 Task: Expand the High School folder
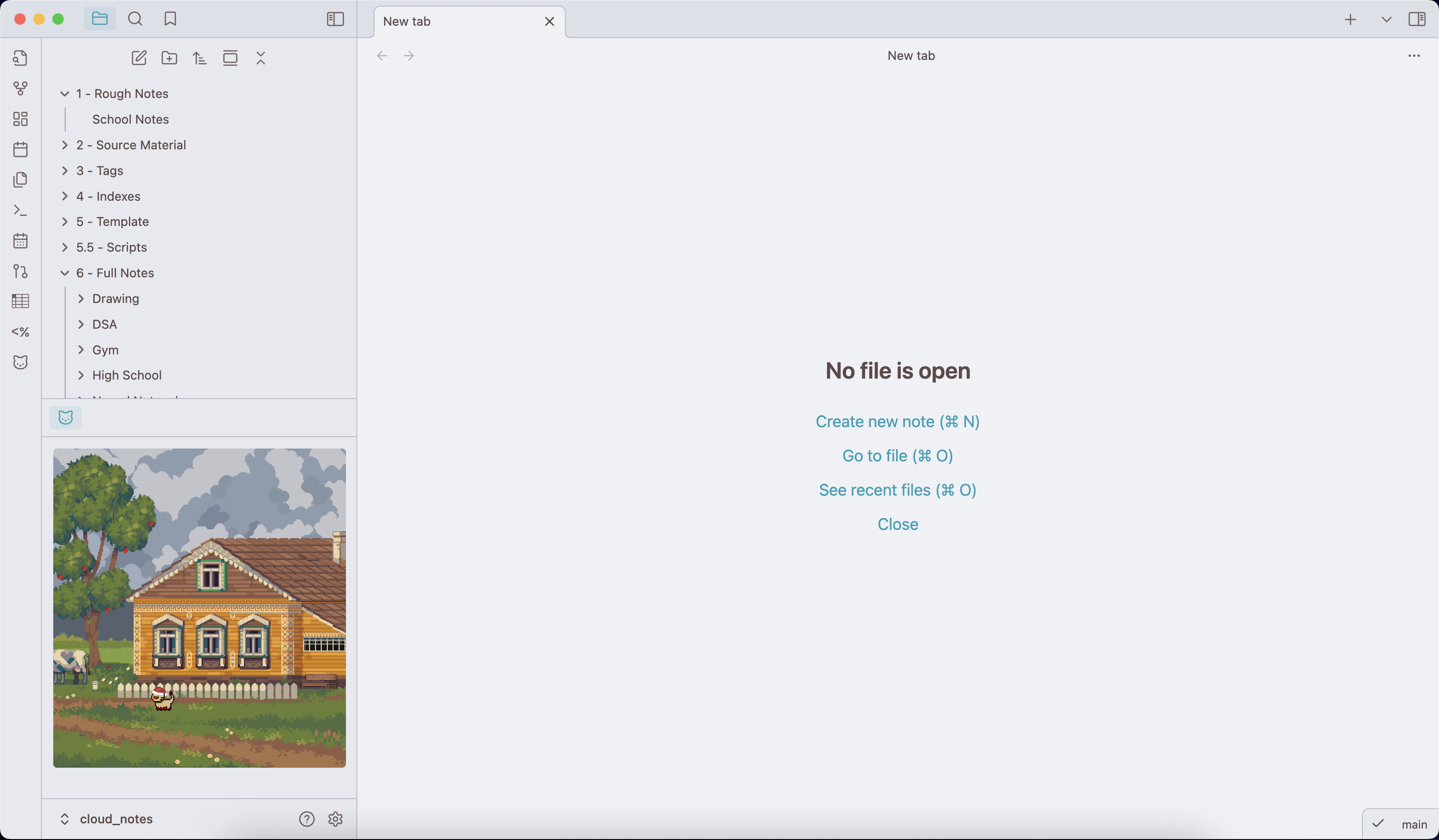tap(81, 375)
